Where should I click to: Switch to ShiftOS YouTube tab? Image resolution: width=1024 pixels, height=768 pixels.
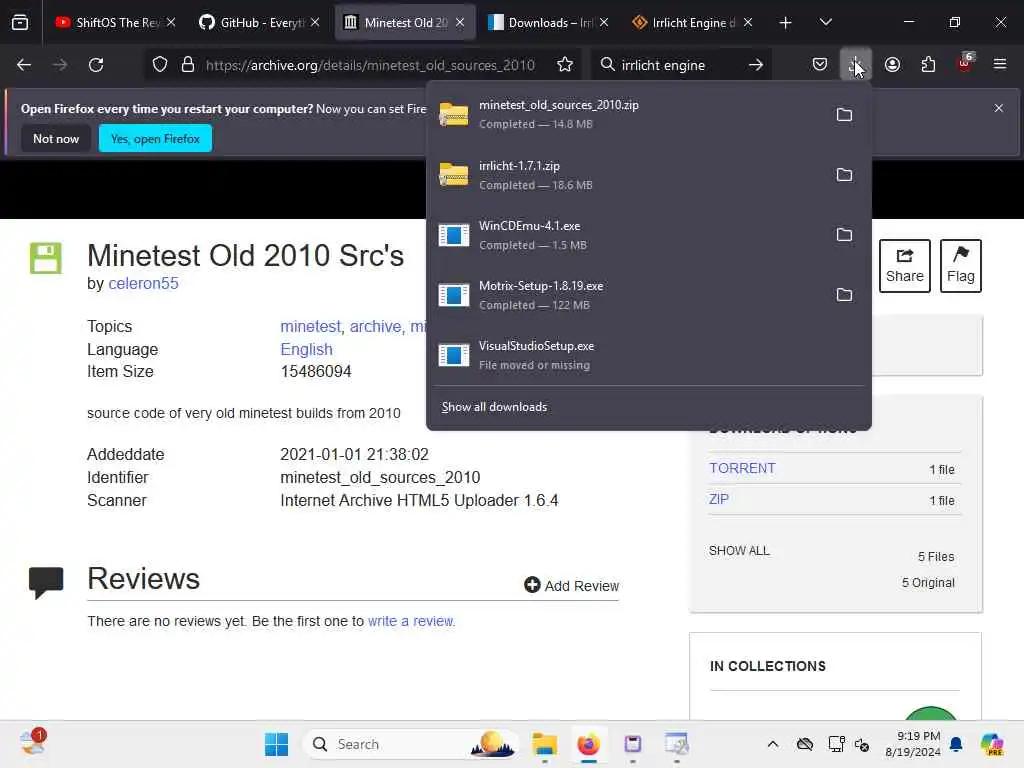(116, 23)
